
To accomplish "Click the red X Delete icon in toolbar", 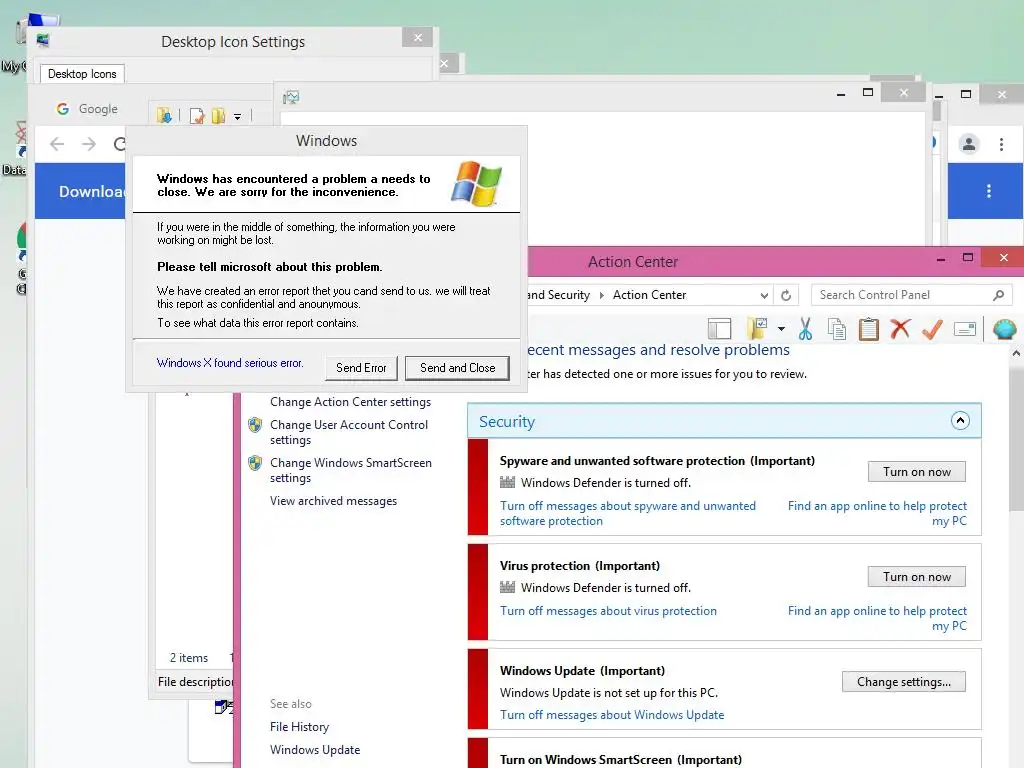I will click(x=900, y=329).
